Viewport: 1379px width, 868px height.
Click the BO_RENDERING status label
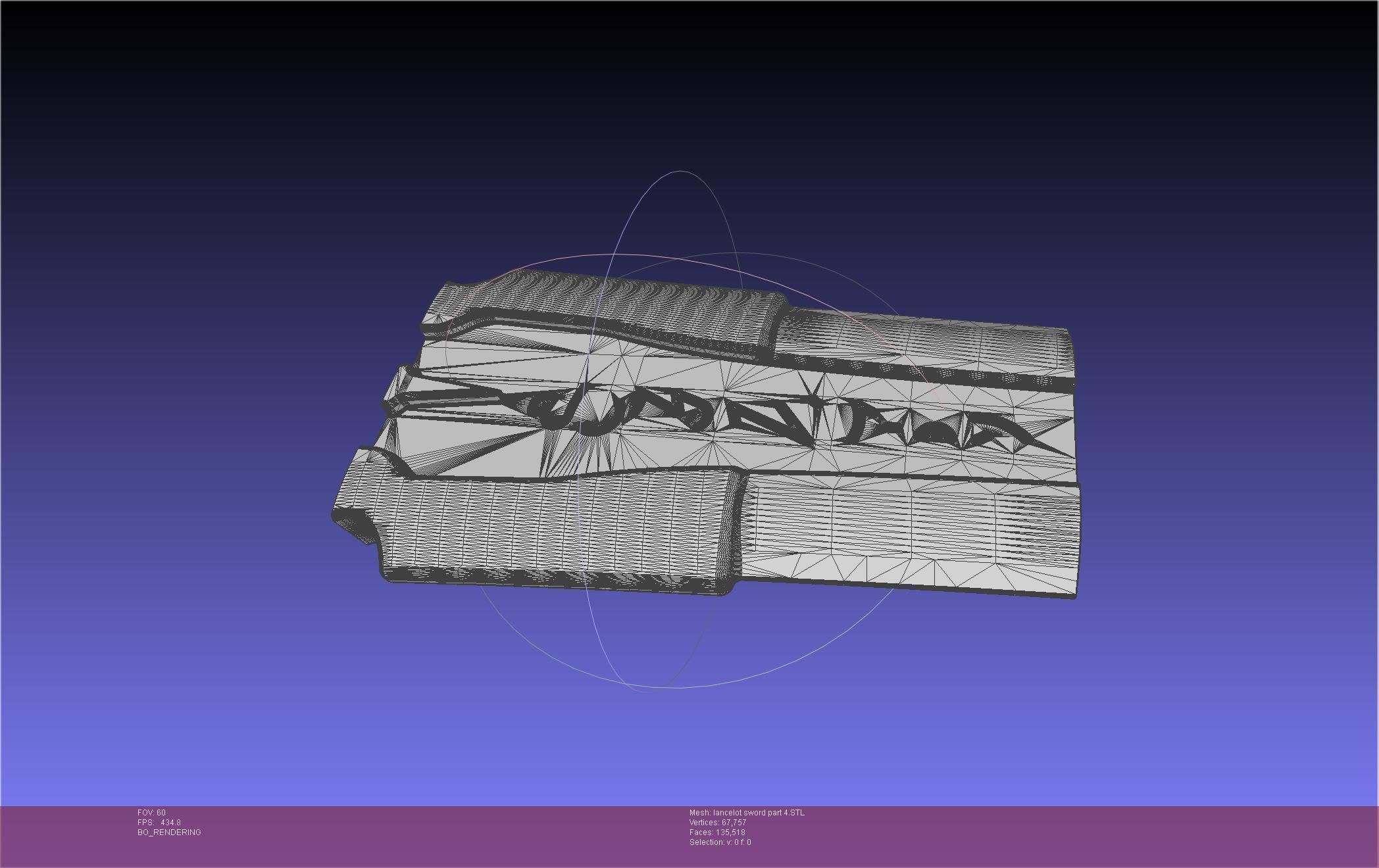(x=169, y=832)
